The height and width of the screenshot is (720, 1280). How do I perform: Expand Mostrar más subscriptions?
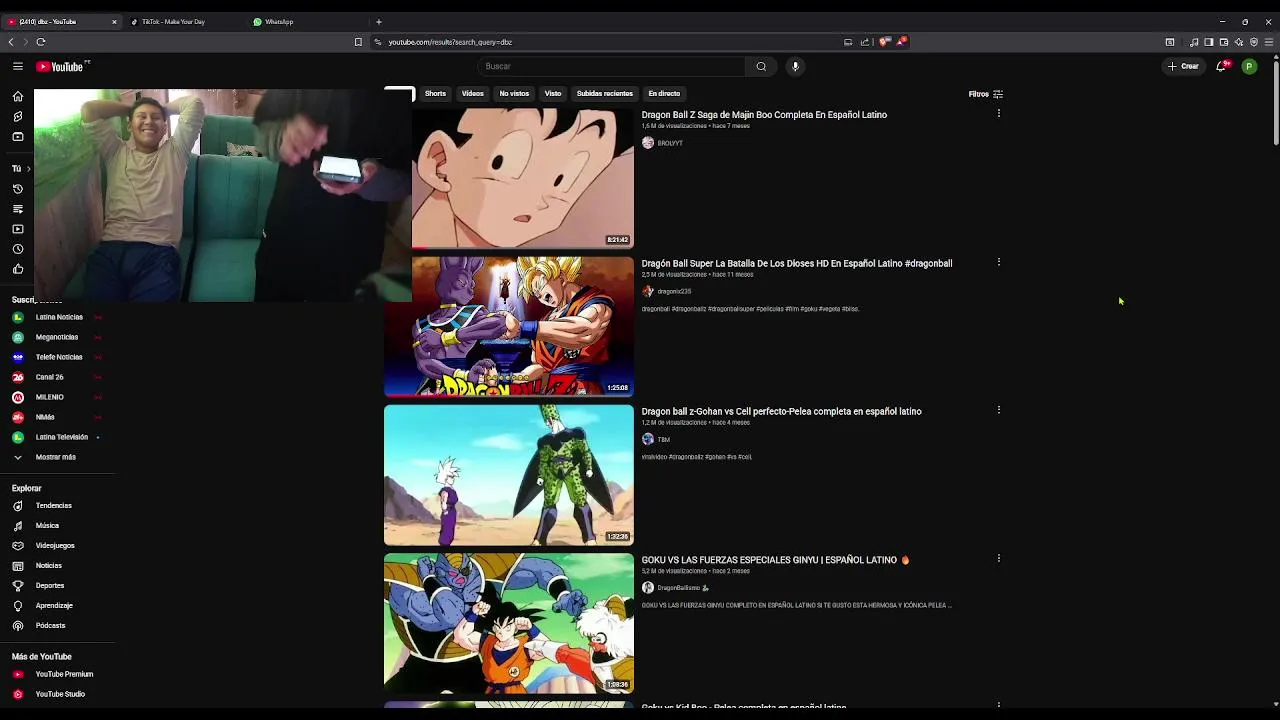56,457
